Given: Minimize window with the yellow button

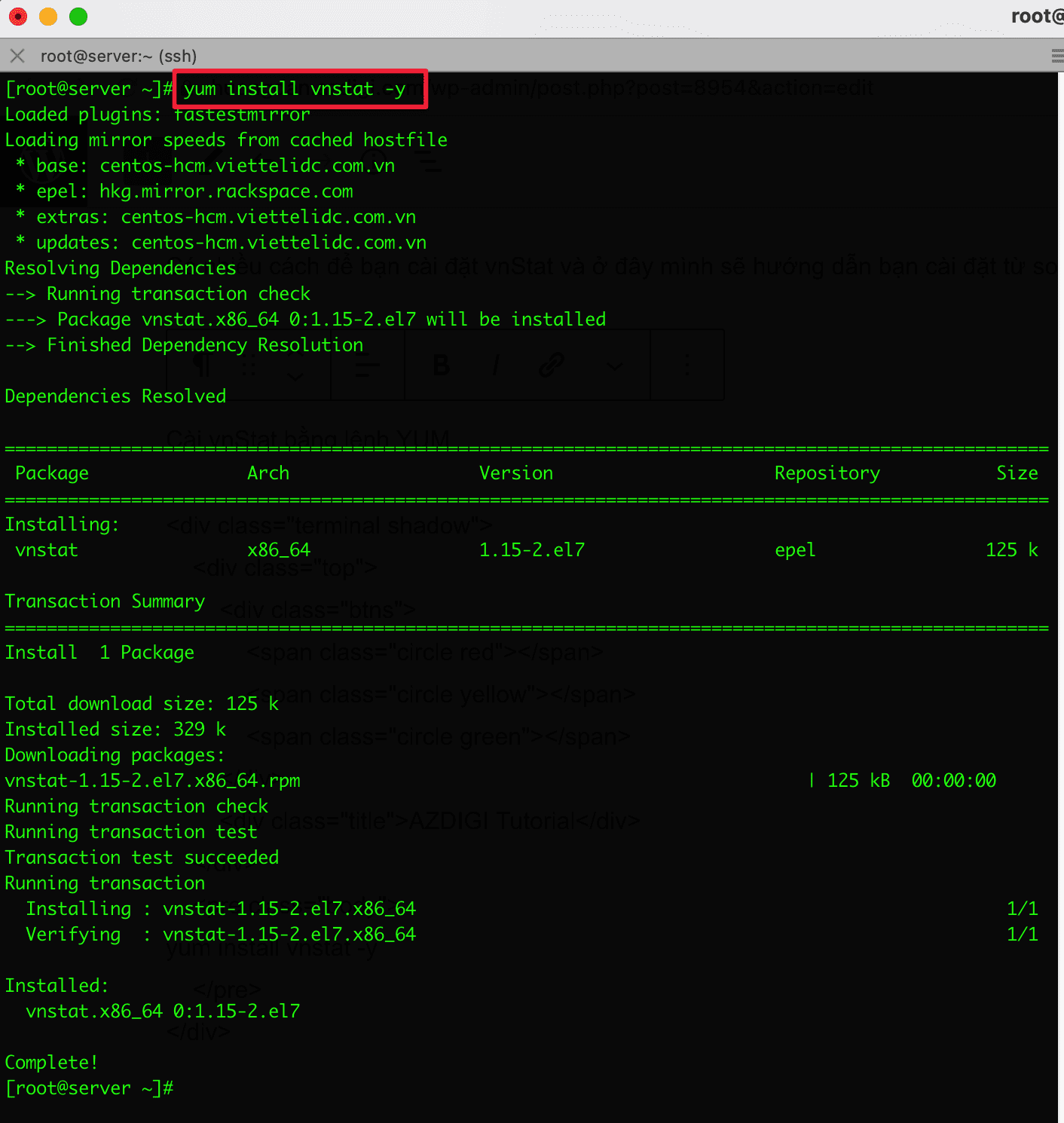Looking at the screenshot, I should (x=48, y=17).
